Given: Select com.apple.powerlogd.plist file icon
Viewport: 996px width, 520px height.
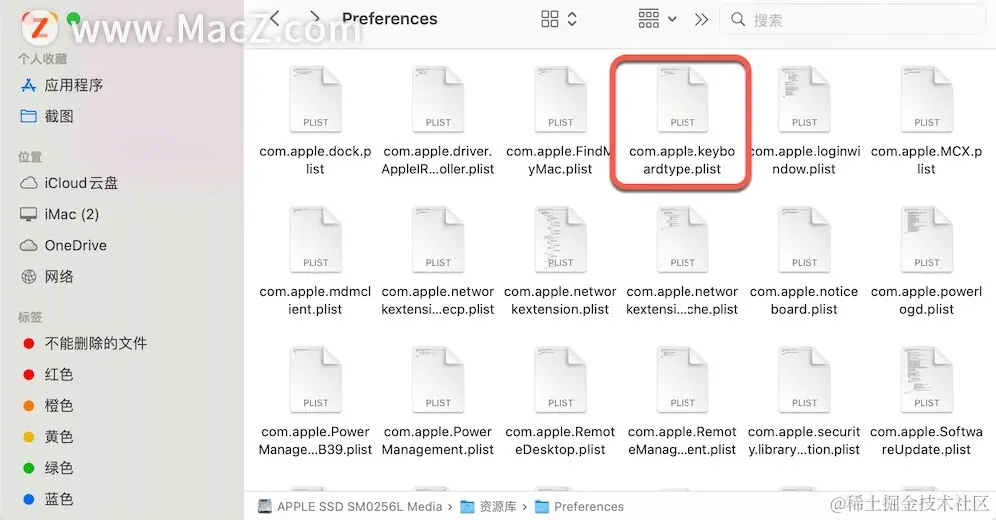Looking at the screenshot, I should click(927, 239).
